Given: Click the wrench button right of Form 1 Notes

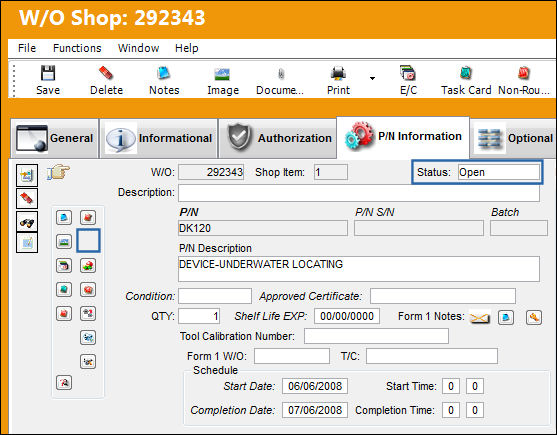Looking at the screenshot, I should pyautogui.click(x=534, y=317).
